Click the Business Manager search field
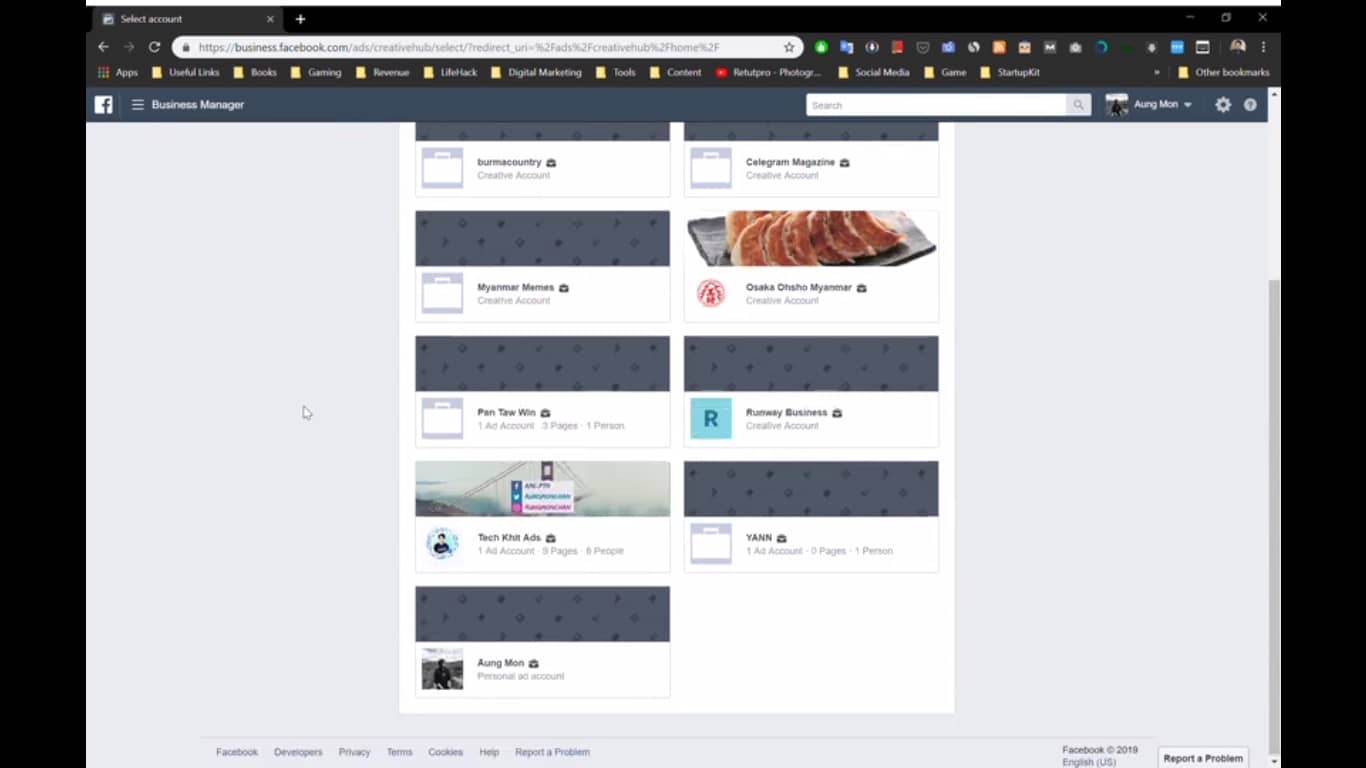This screenshot has height=768, width=1366. 937,105
